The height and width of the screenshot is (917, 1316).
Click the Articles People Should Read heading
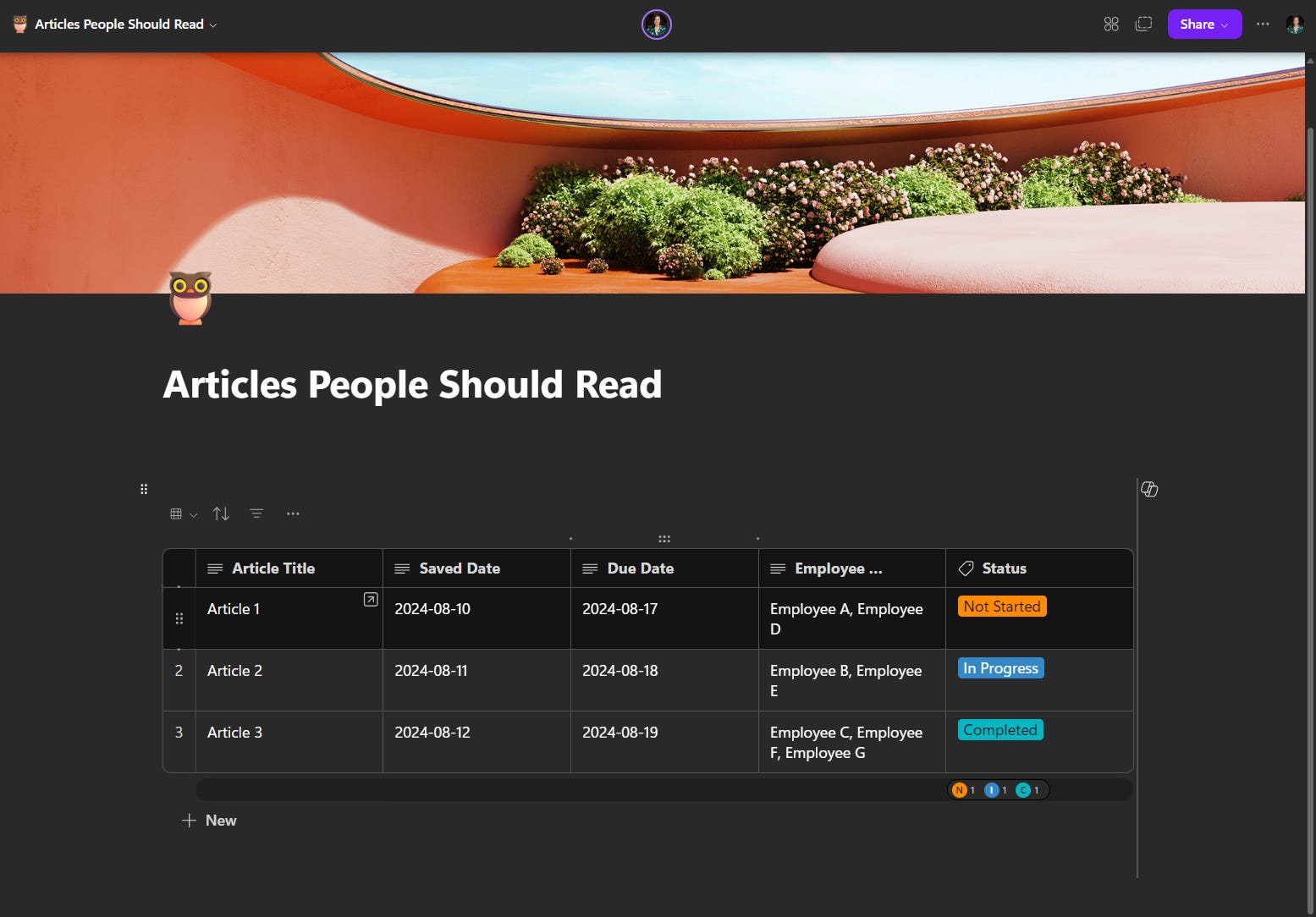pyautogui.click(x=412, y=385)
